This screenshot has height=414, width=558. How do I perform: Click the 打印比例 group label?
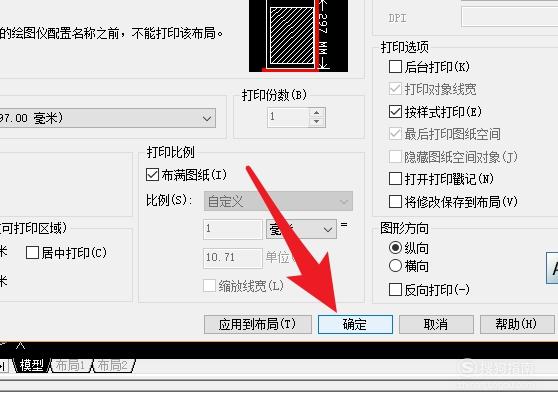[171, 152]
